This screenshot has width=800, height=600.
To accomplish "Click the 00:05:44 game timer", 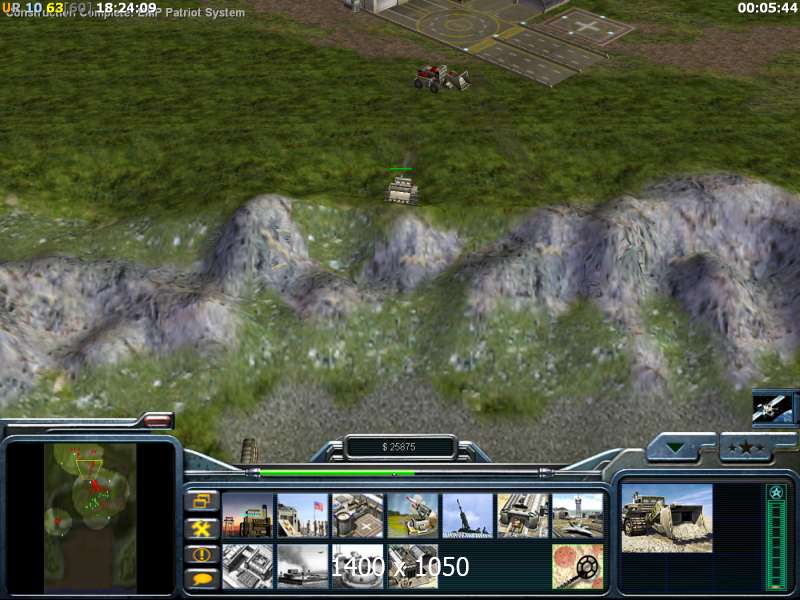I will pyautogui.click(x=767, y=8).
